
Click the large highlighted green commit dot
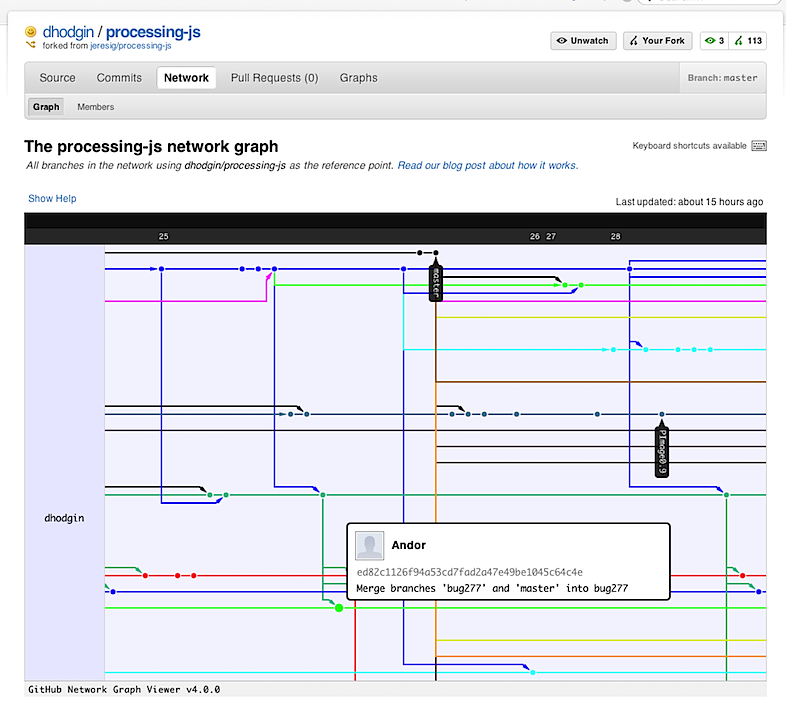[x=339, y=608]
